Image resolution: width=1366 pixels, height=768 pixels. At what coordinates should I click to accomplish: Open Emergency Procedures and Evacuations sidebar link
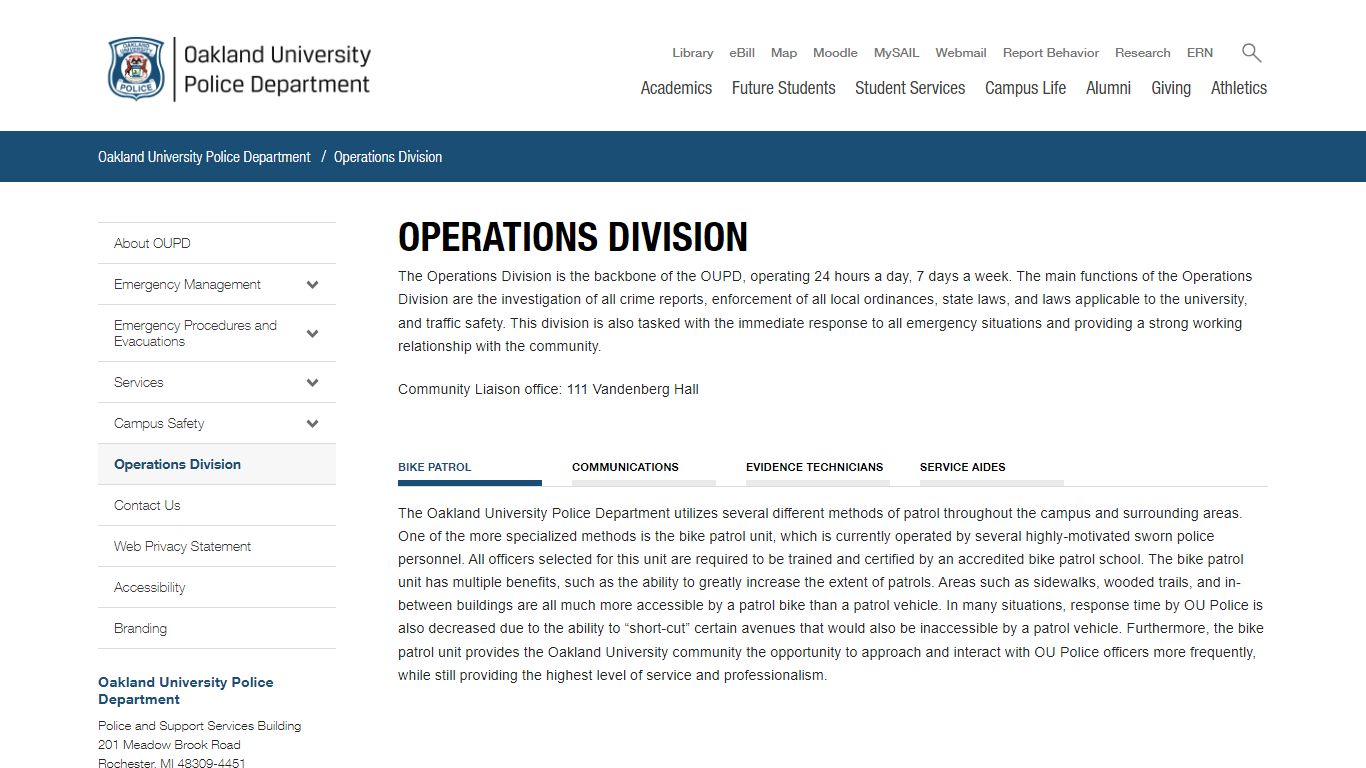[195, 333]
